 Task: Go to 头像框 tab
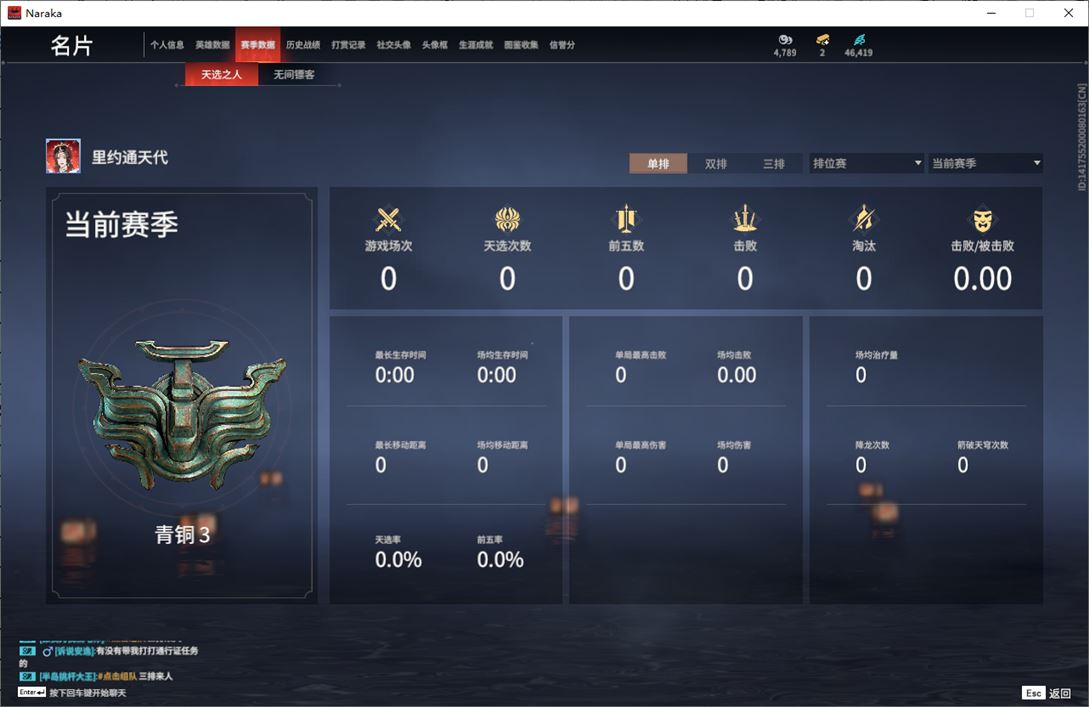435,44
